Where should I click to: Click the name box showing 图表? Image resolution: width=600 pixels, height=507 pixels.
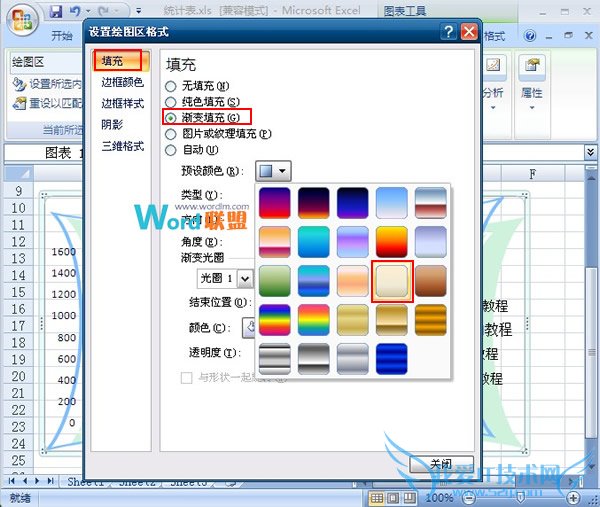click(43, 153)
